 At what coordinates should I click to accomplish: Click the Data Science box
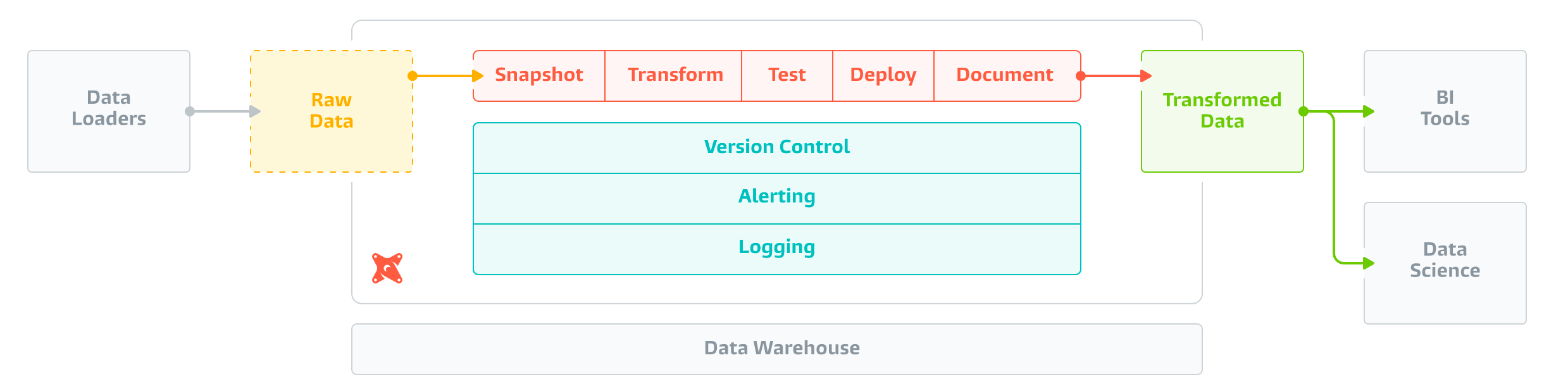point(1445,263)
